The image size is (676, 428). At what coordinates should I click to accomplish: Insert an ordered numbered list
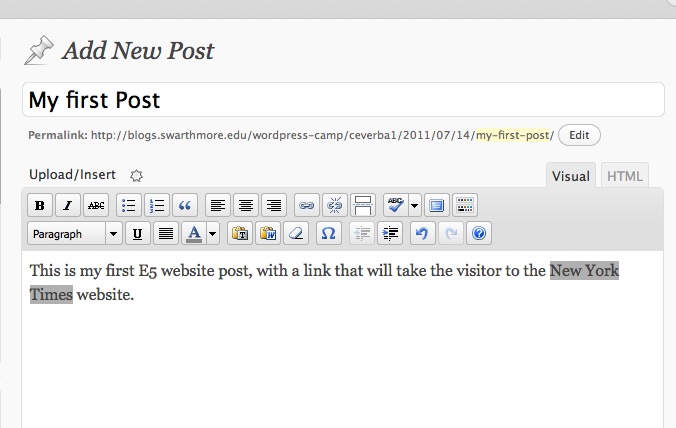pyautogui.click(x=157, y=205)
